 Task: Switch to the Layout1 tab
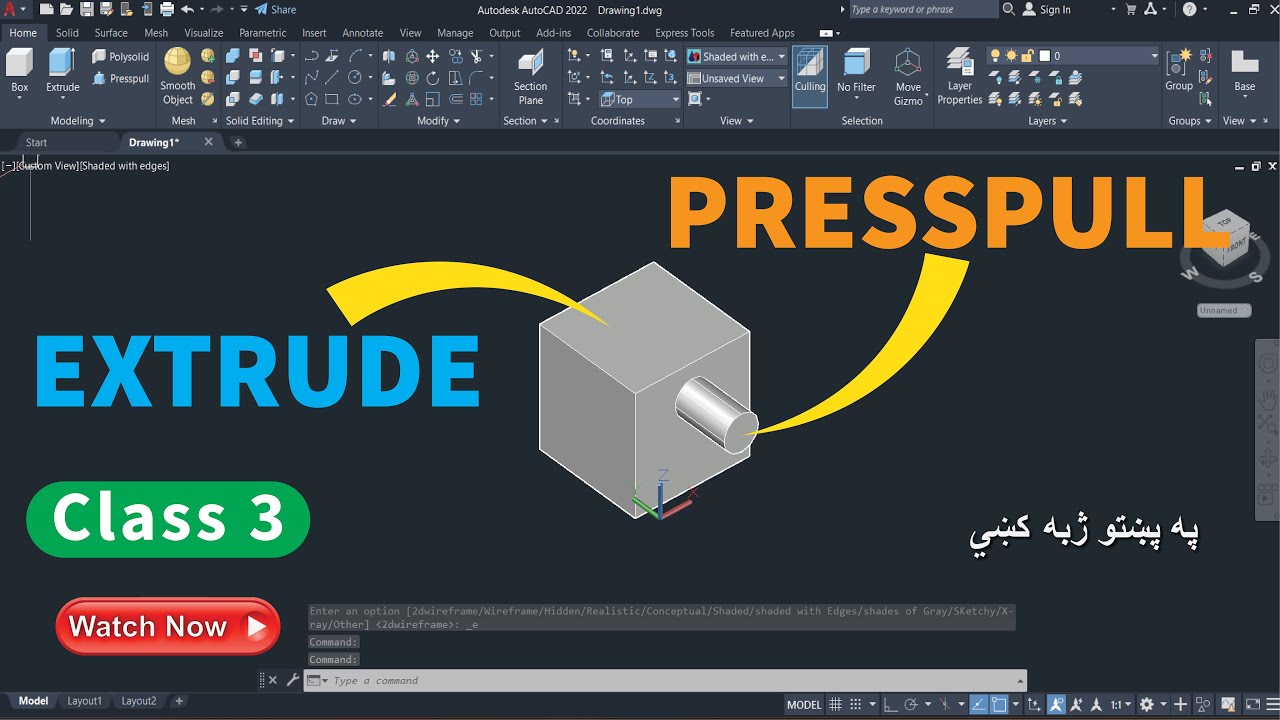coord(84,701)
